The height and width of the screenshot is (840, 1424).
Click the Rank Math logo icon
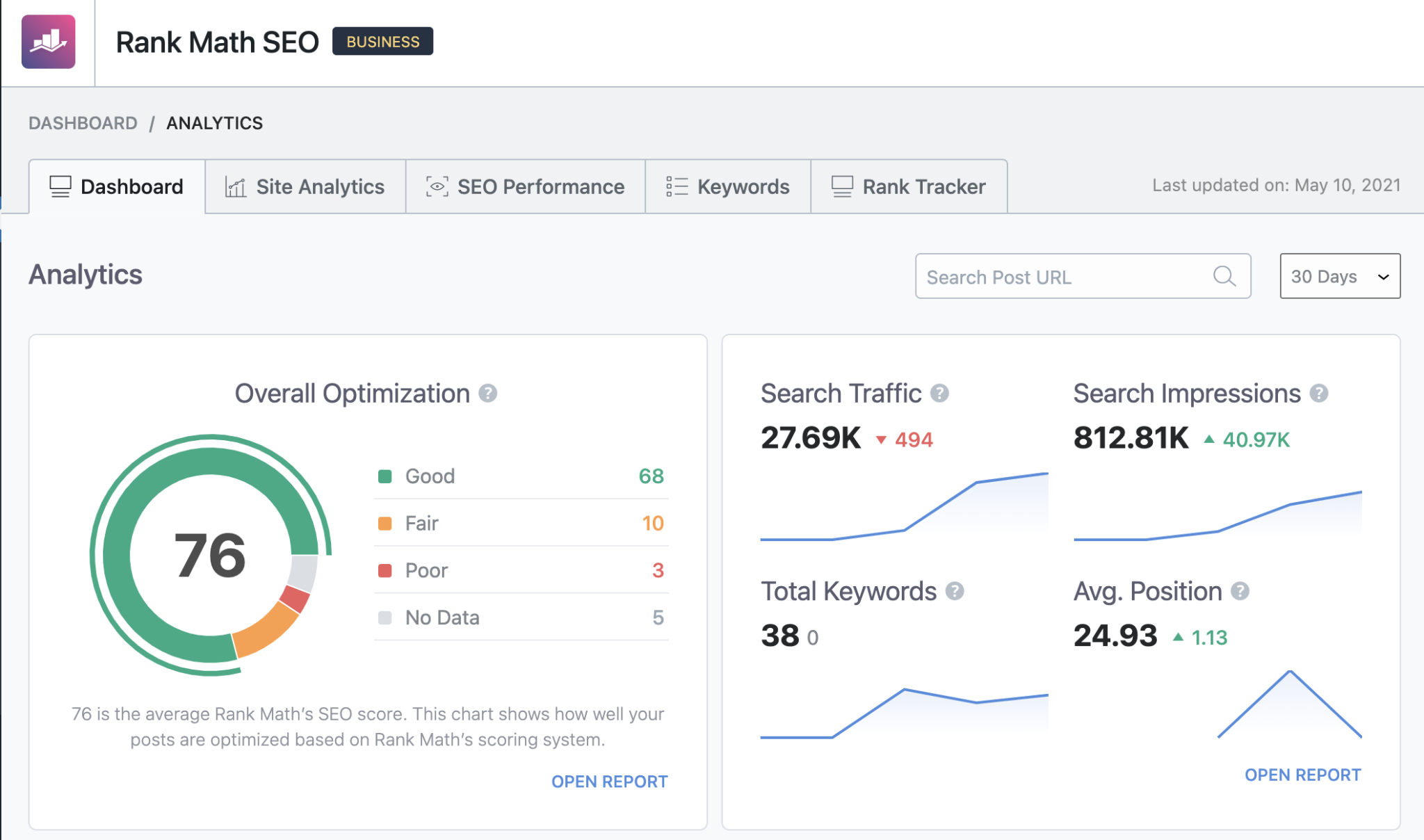[x=49, y=42]
